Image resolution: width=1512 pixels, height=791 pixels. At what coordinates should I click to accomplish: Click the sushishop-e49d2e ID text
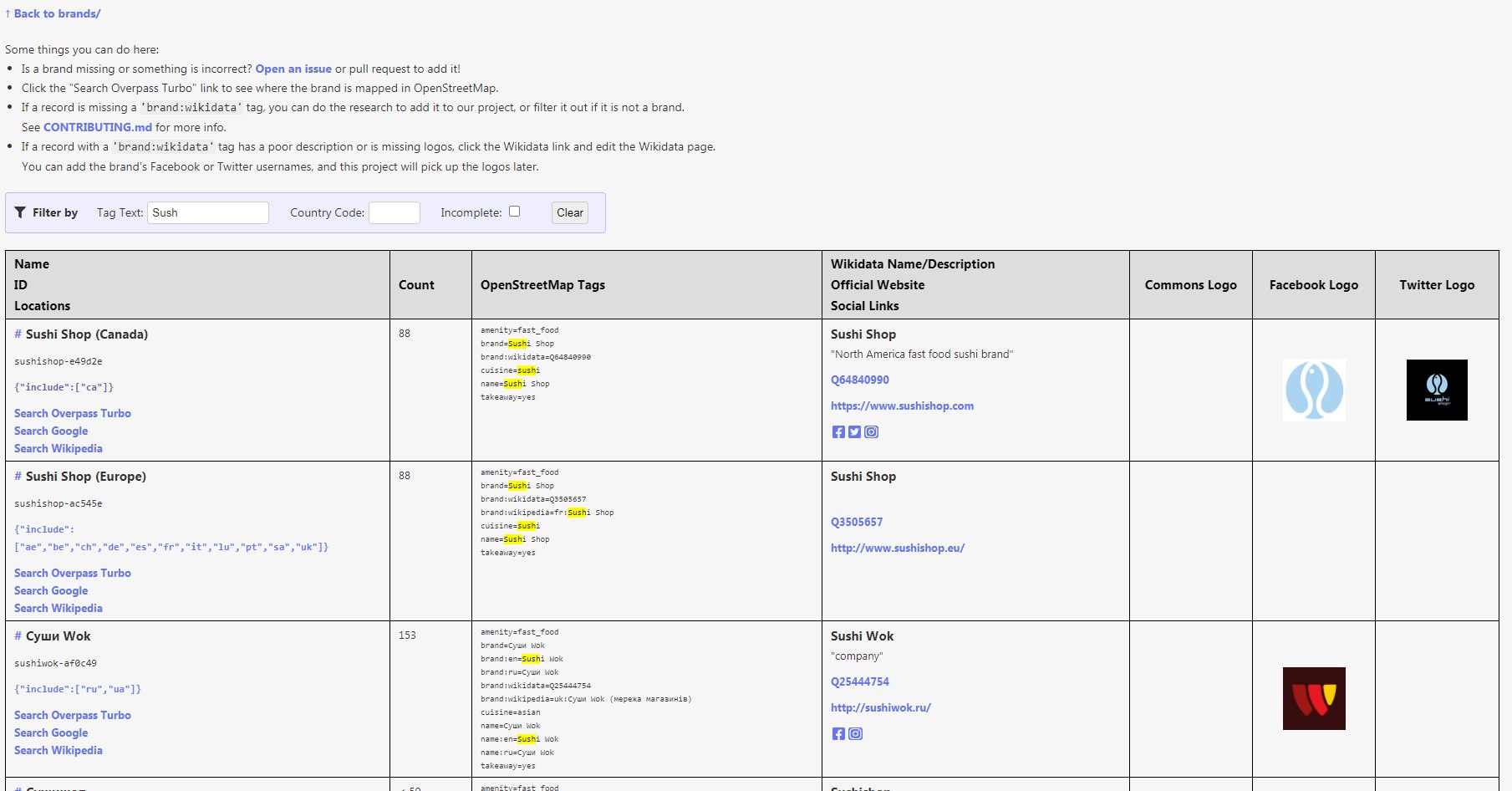point(59,361)
